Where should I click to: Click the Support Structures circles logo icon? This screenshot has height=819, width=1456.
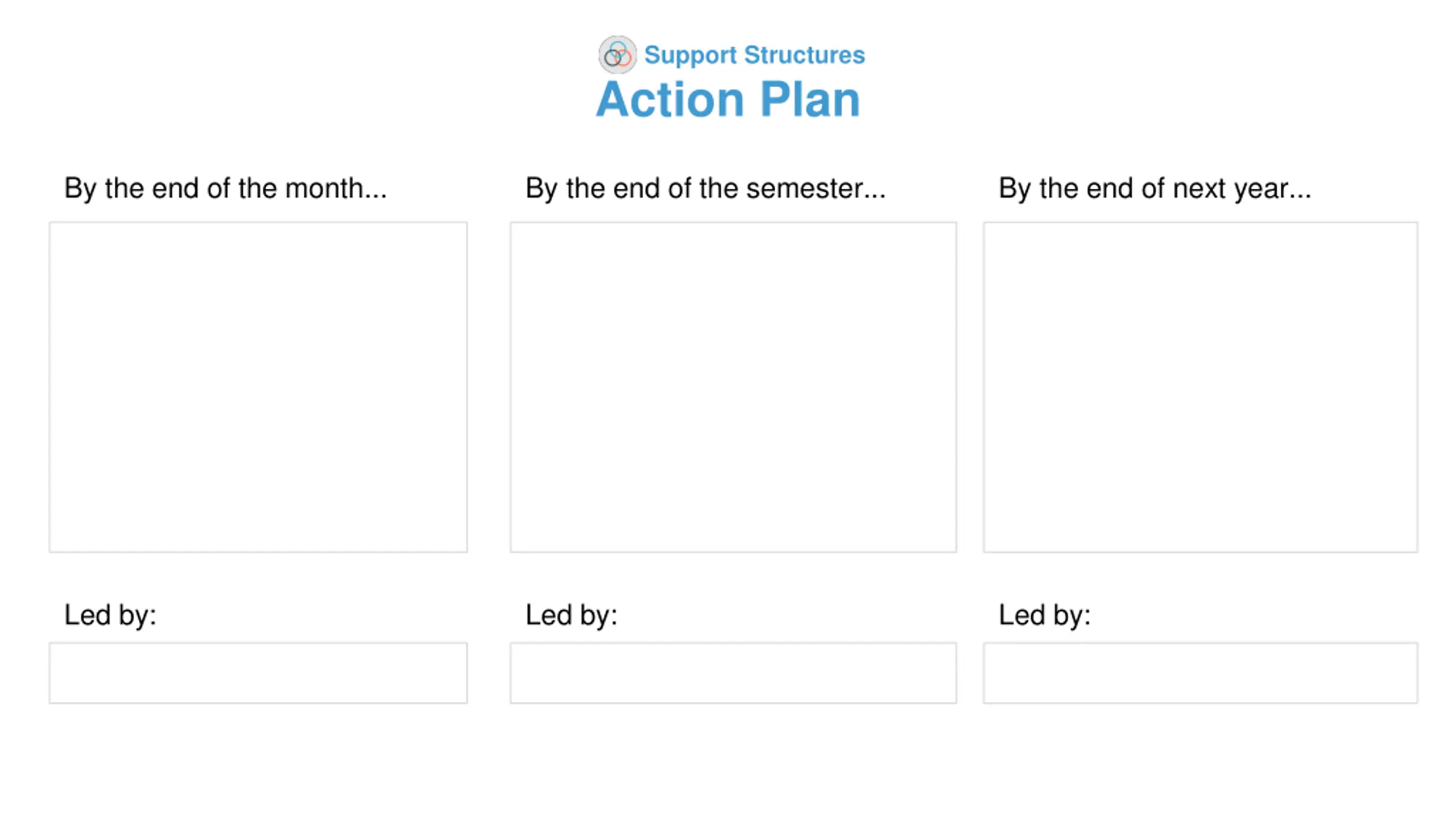(618, 55)
